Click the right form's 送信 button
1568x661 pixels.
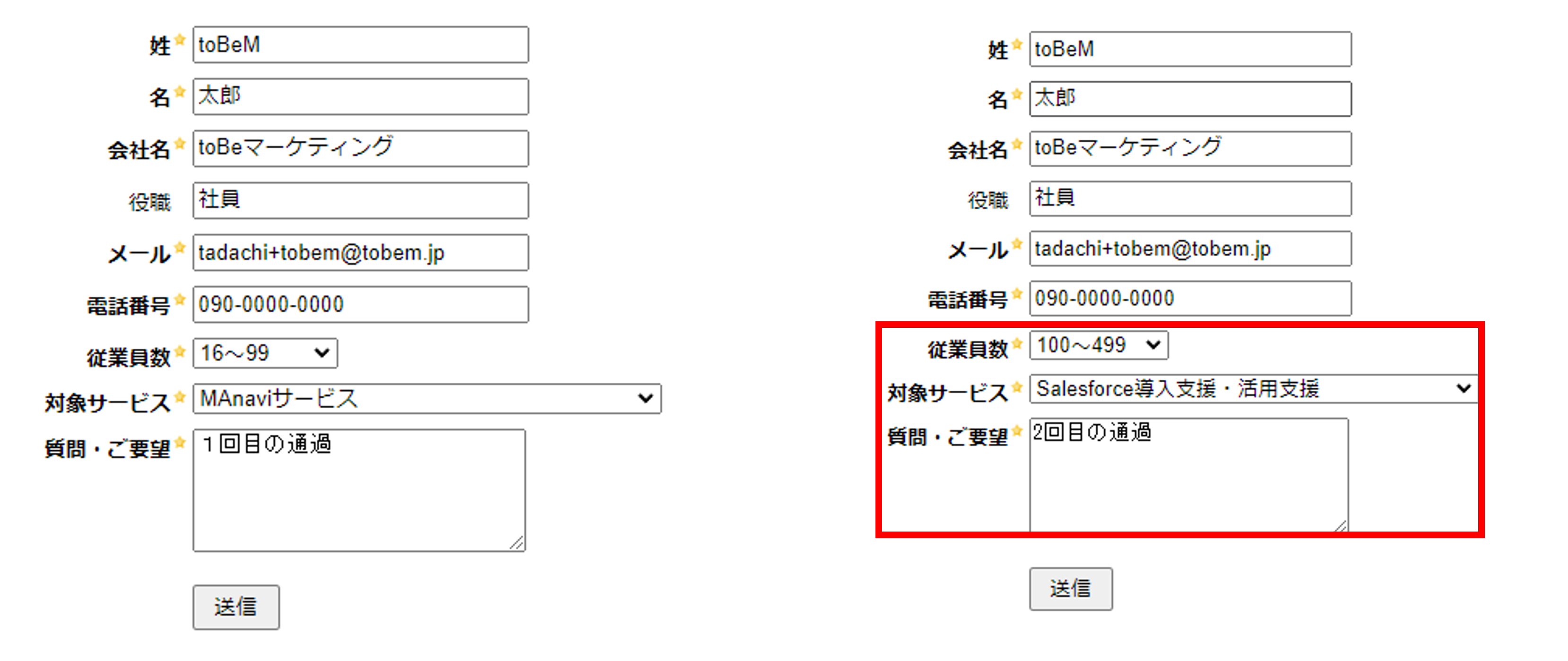pos(1071,589)
